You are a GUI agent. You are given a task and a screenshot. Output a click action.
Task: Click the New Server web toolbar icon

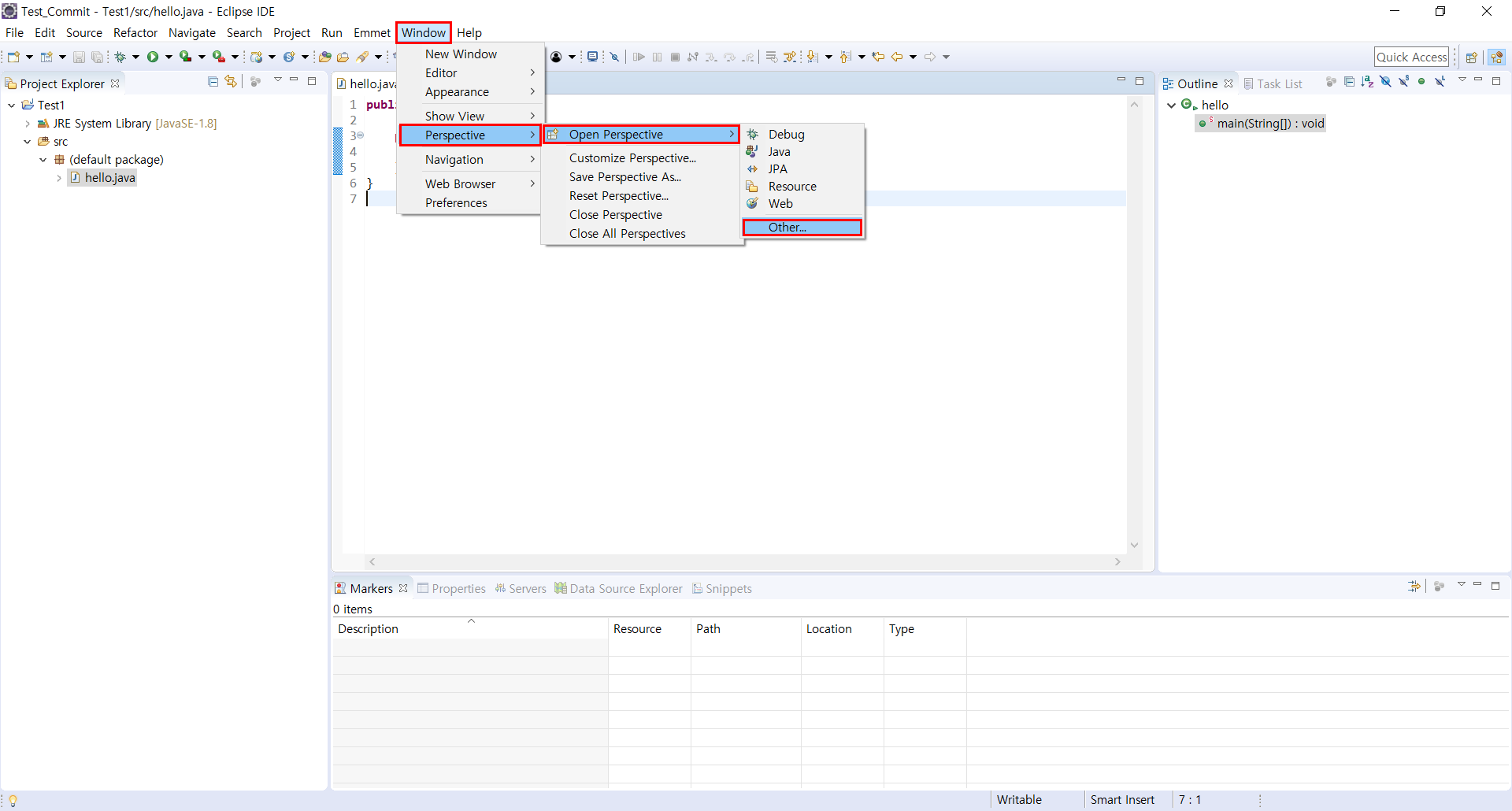coord(256,57)
